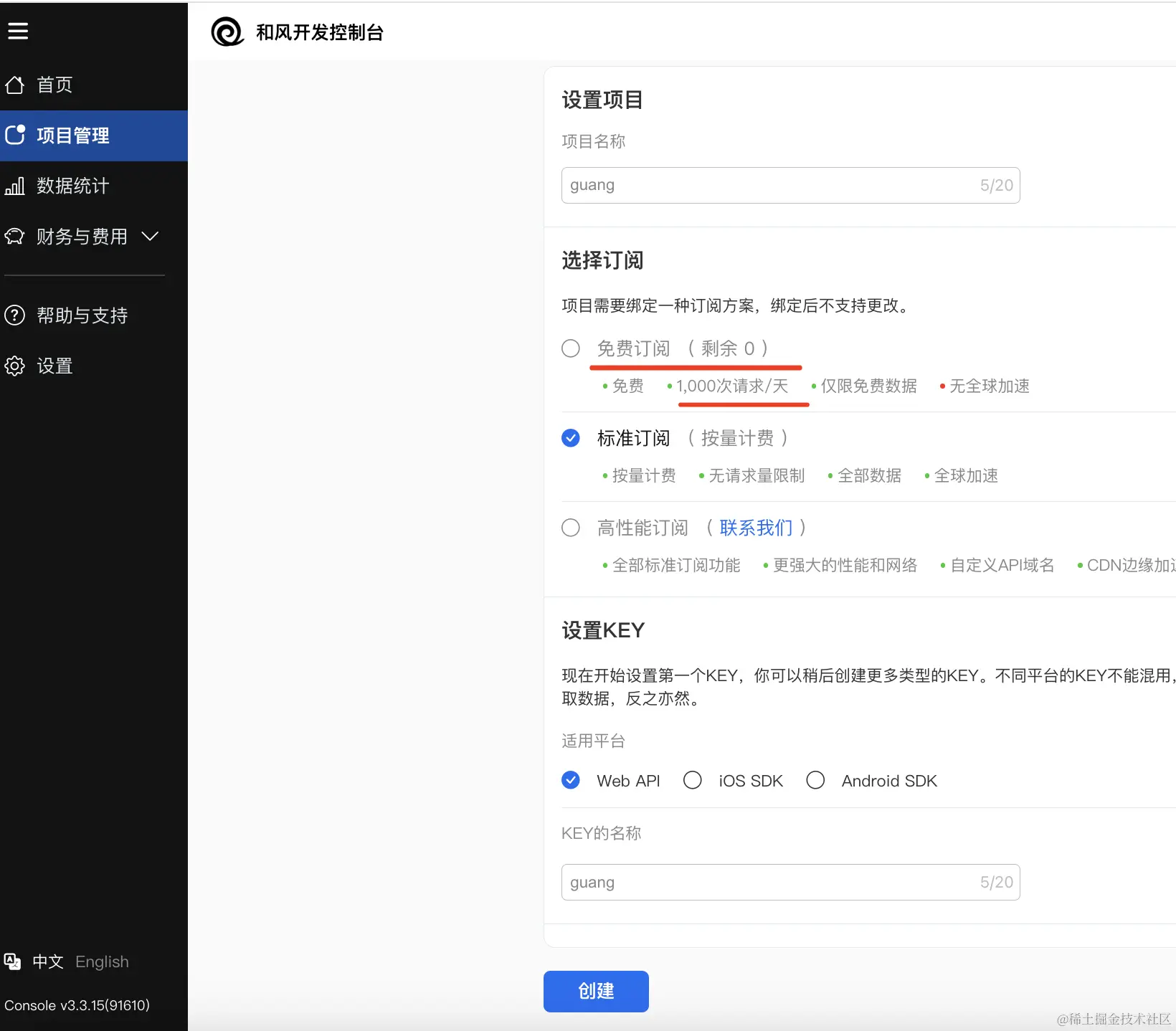Viewport: 1176px width, 1031px height.
Task: Click the finance piggy bank icon
Action: (x=15, y=237)
